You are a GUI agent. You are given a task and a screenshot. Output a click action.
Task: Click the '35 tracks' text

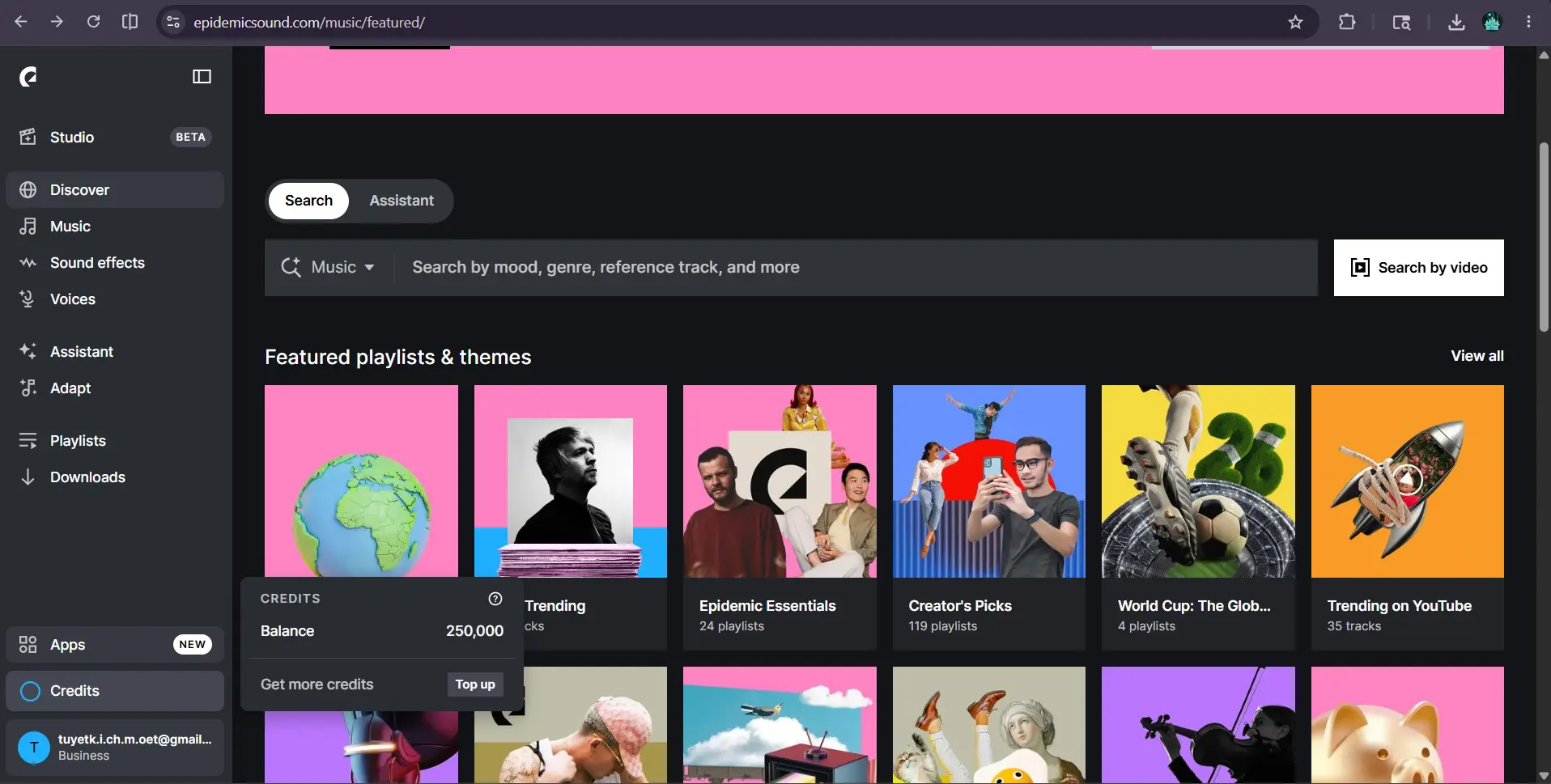(1354, 626)
